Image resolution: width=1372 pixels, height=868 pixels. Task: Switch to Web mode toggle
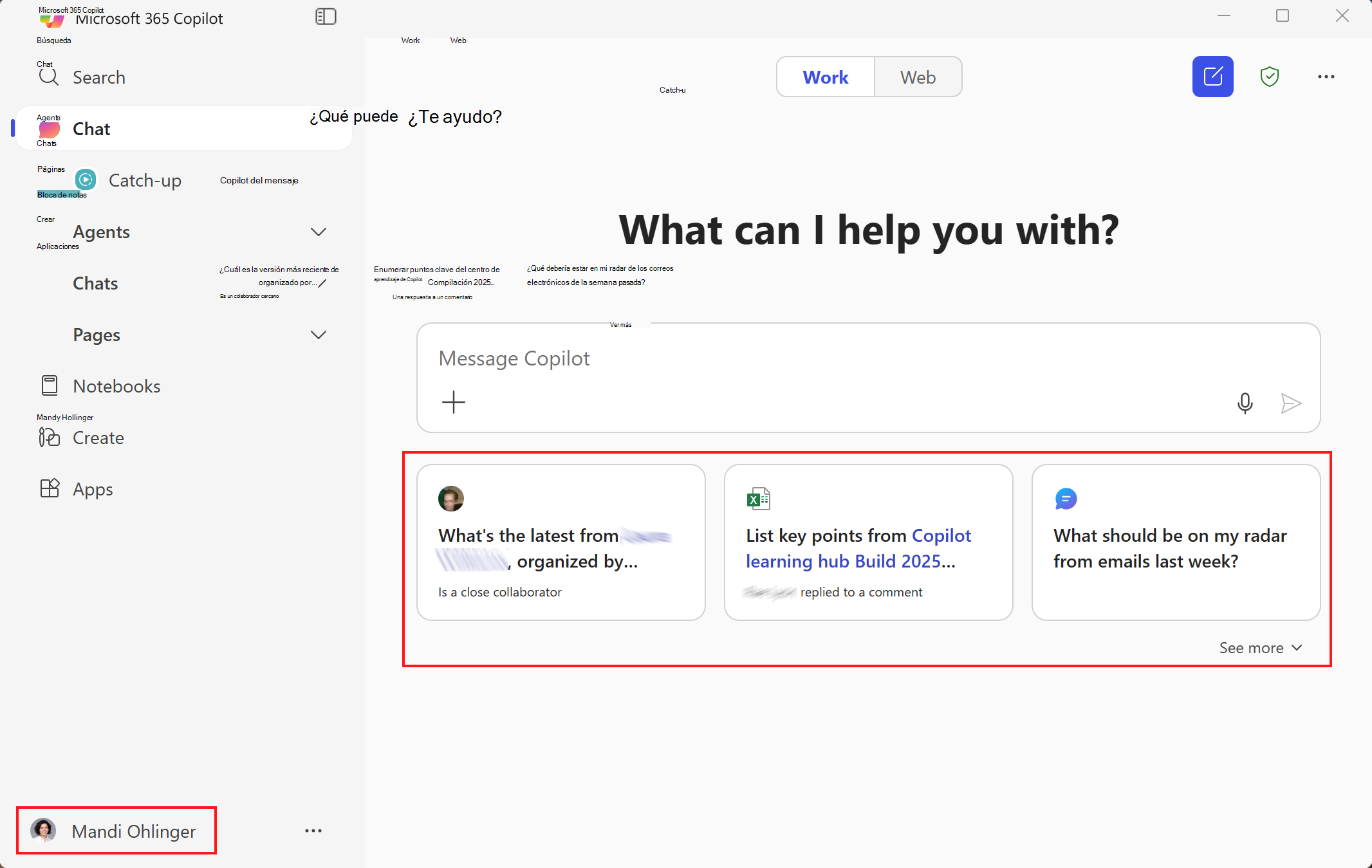click(x=918, y=77)
